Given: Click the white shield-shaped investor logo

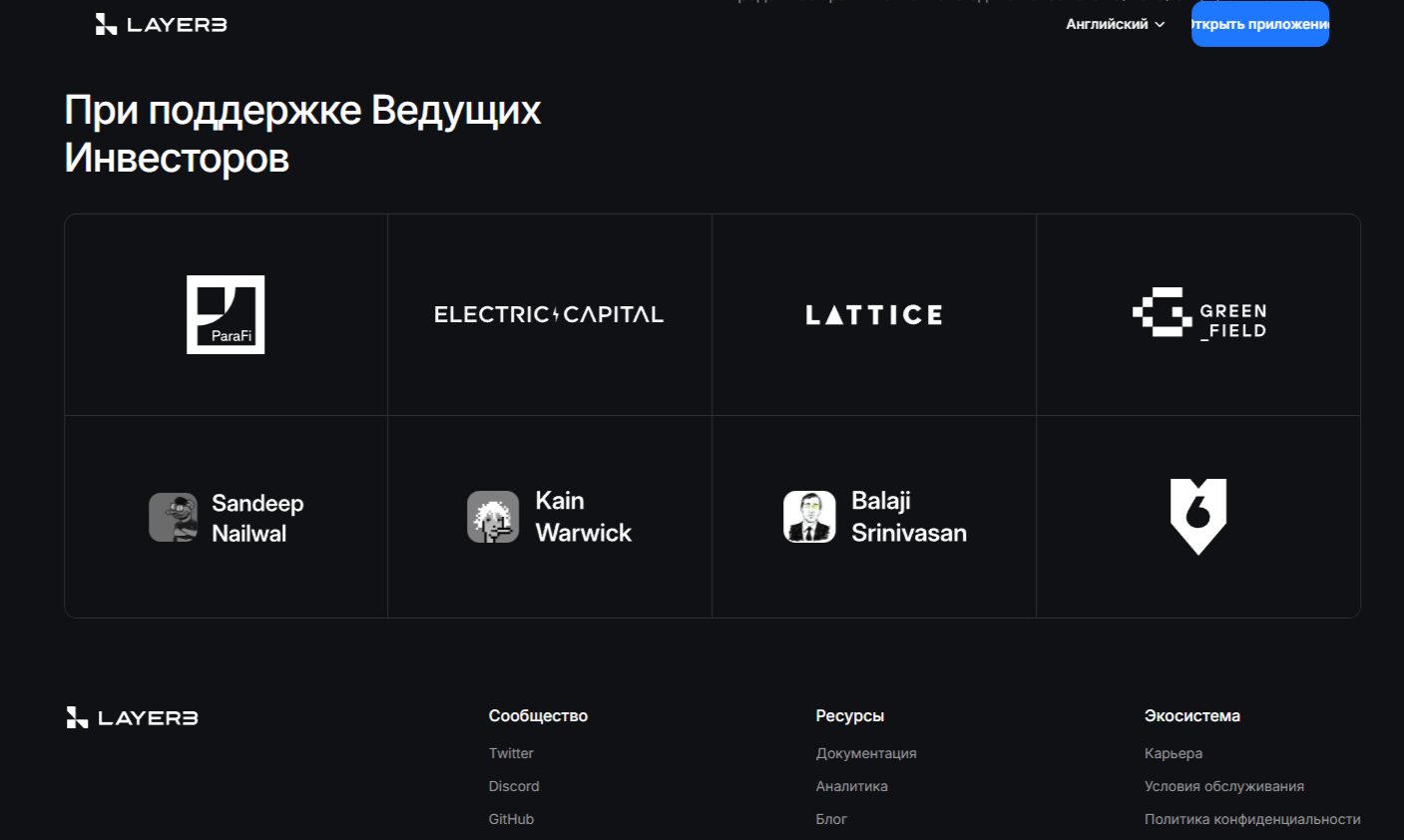Looking at the screenshot, I should click(x=1198, y=517).
